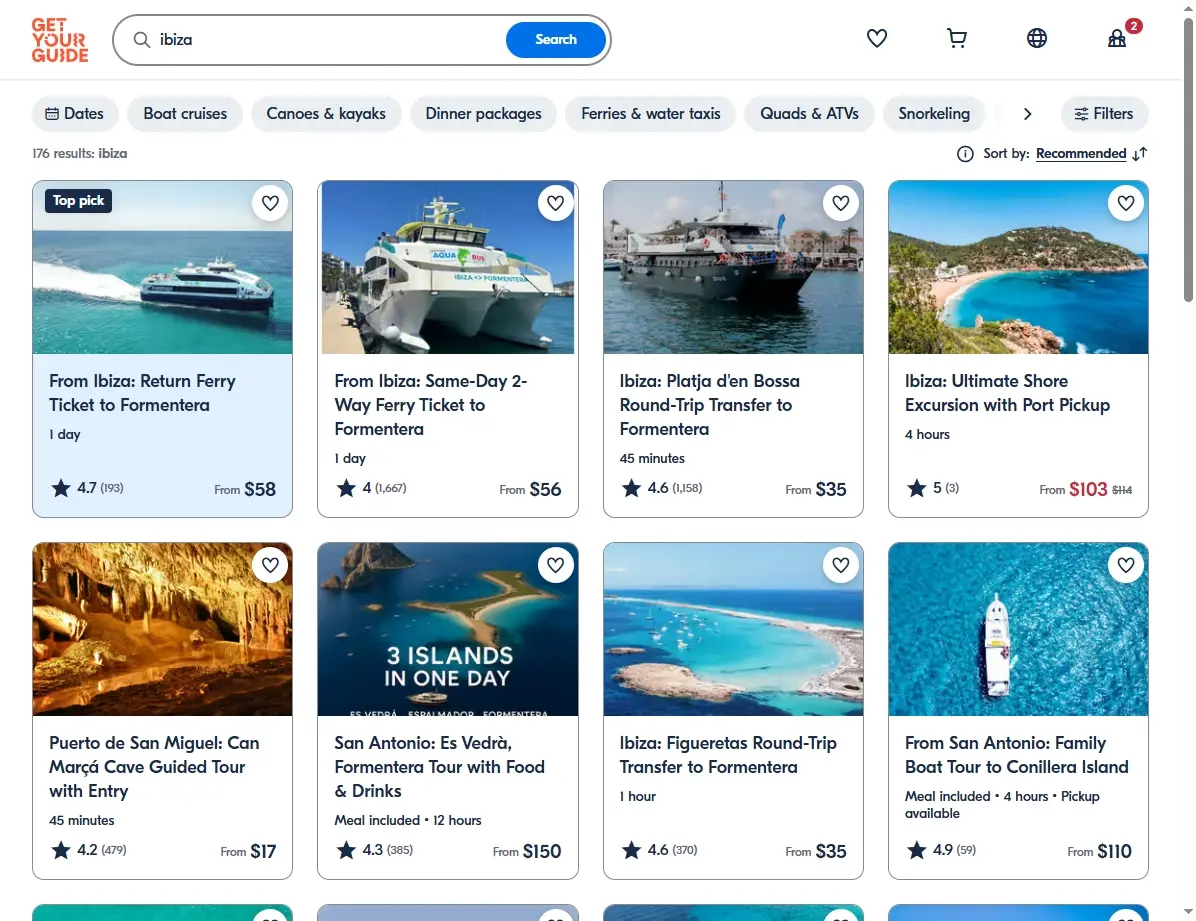
Task: Favorite the Ultimate Shore Excursion card
Action: click(1126, 203)
